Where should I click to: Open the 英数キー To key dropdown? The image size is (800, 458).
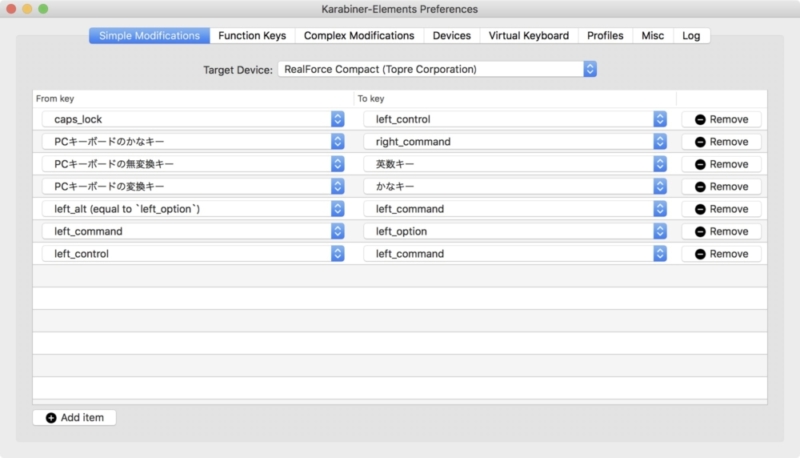[x=515, y=164]
